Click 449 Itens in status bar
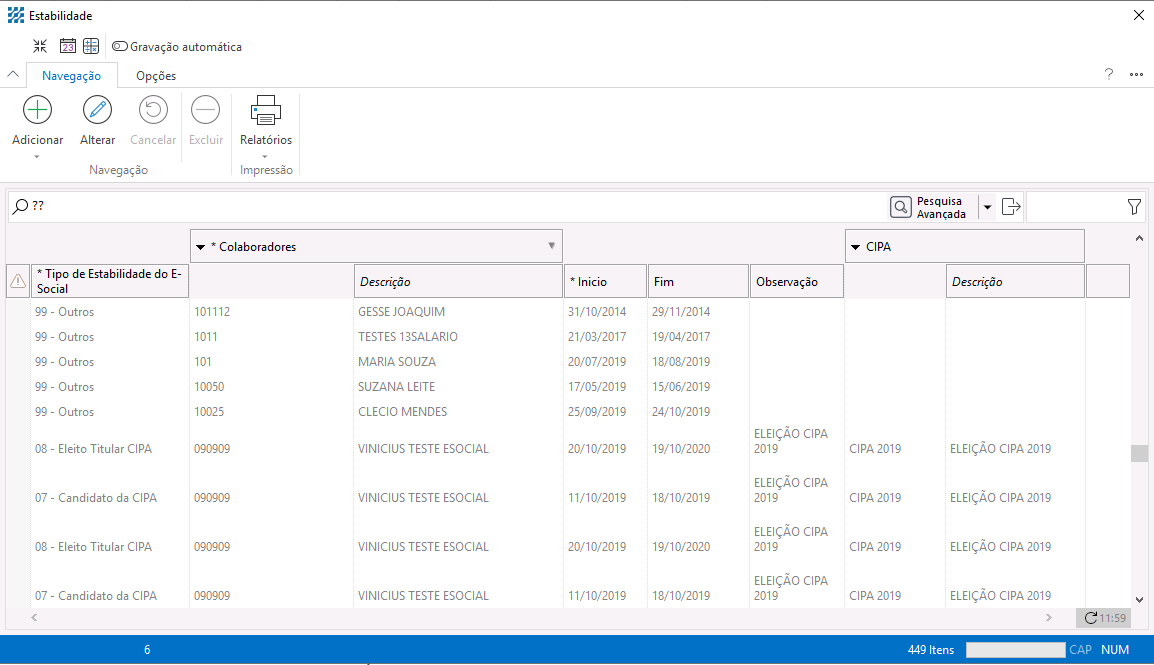This screenshot has height=665, width=1154. point(930,650)
